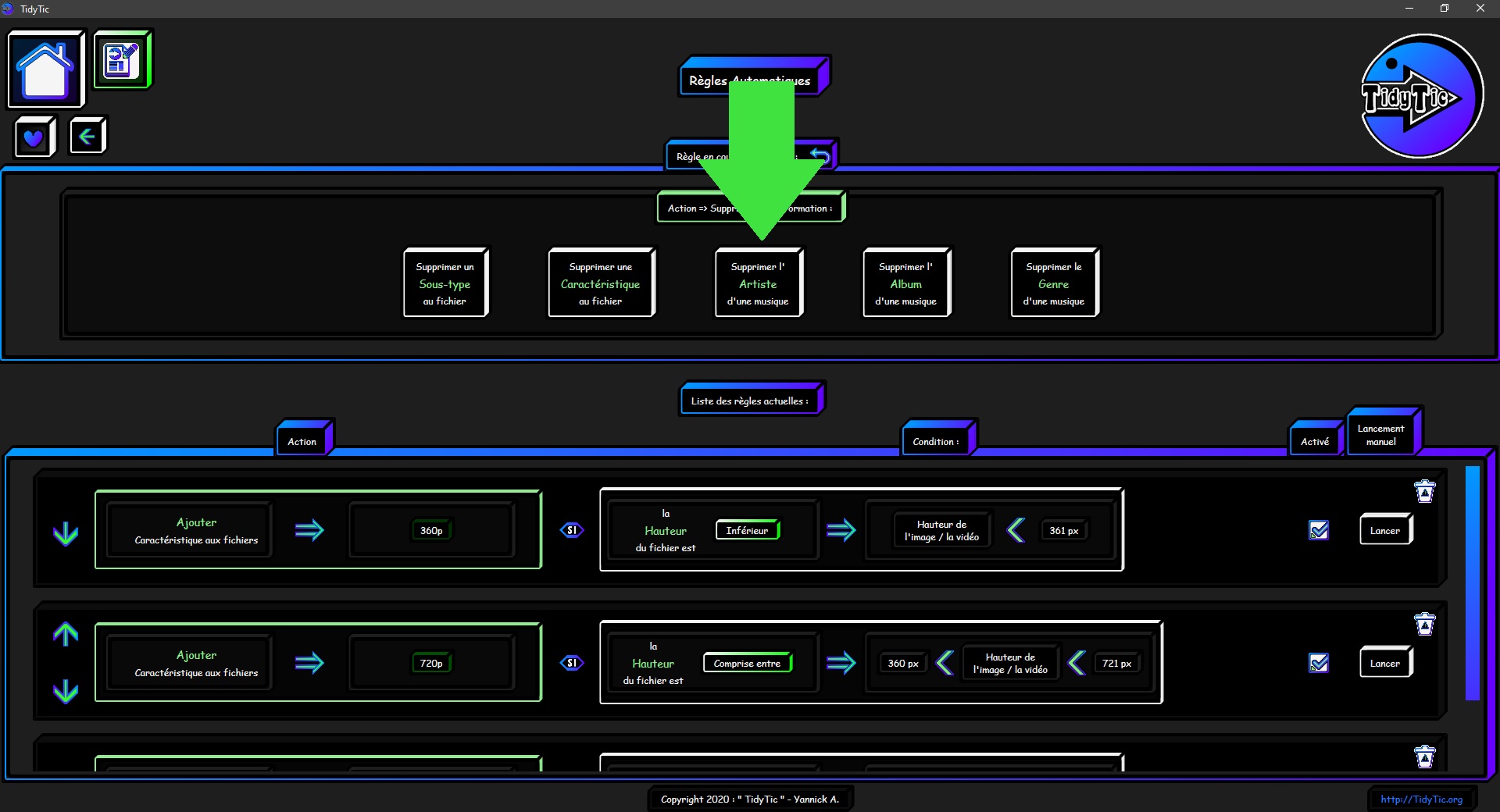Click the condition arrow in the 720p rule
The width and height of the screenshot is (1500, 812).
841,663
